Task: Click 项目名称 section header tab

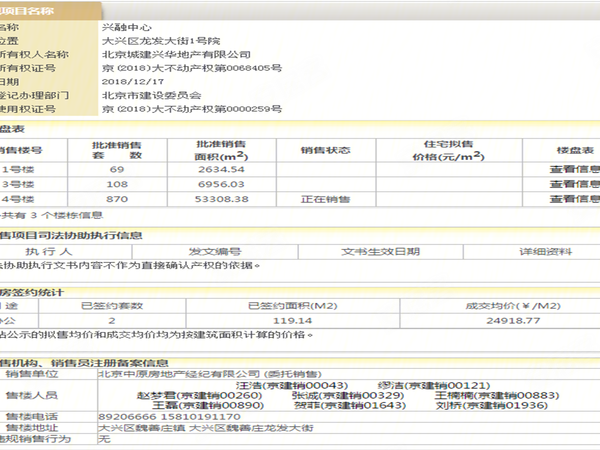Action: pos(50,11)
